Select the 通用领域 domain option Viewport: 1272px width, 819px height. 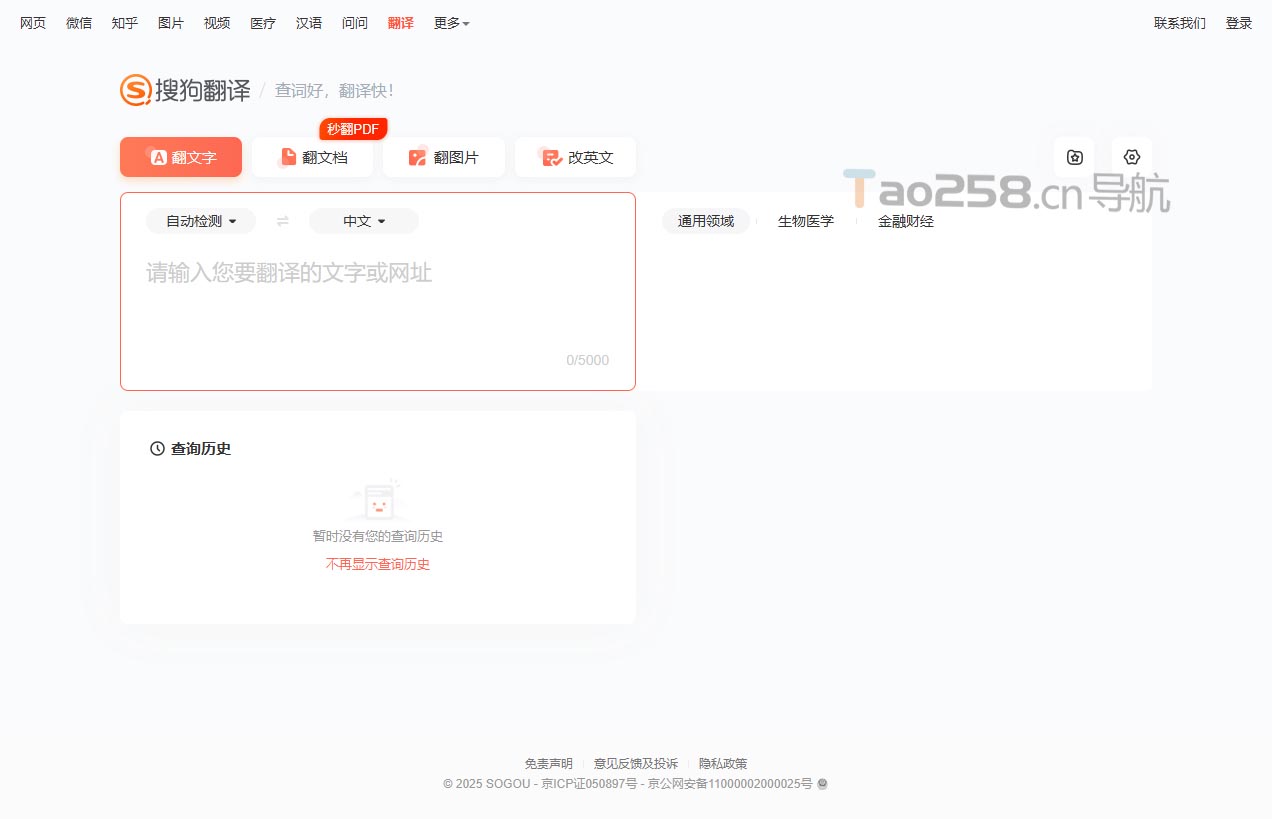point(706,221)
